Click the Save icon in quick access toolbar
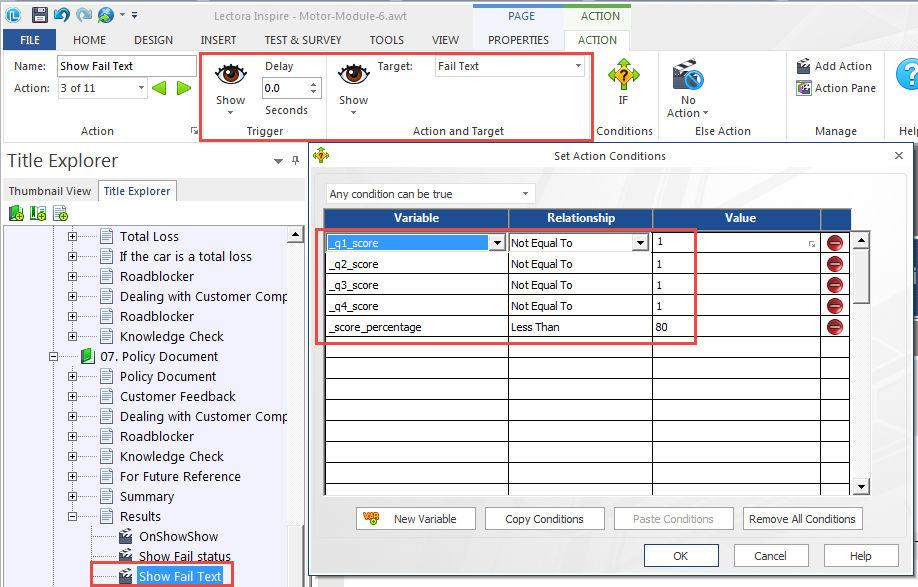This screenshot has height=587, width=918. [39, 15]
